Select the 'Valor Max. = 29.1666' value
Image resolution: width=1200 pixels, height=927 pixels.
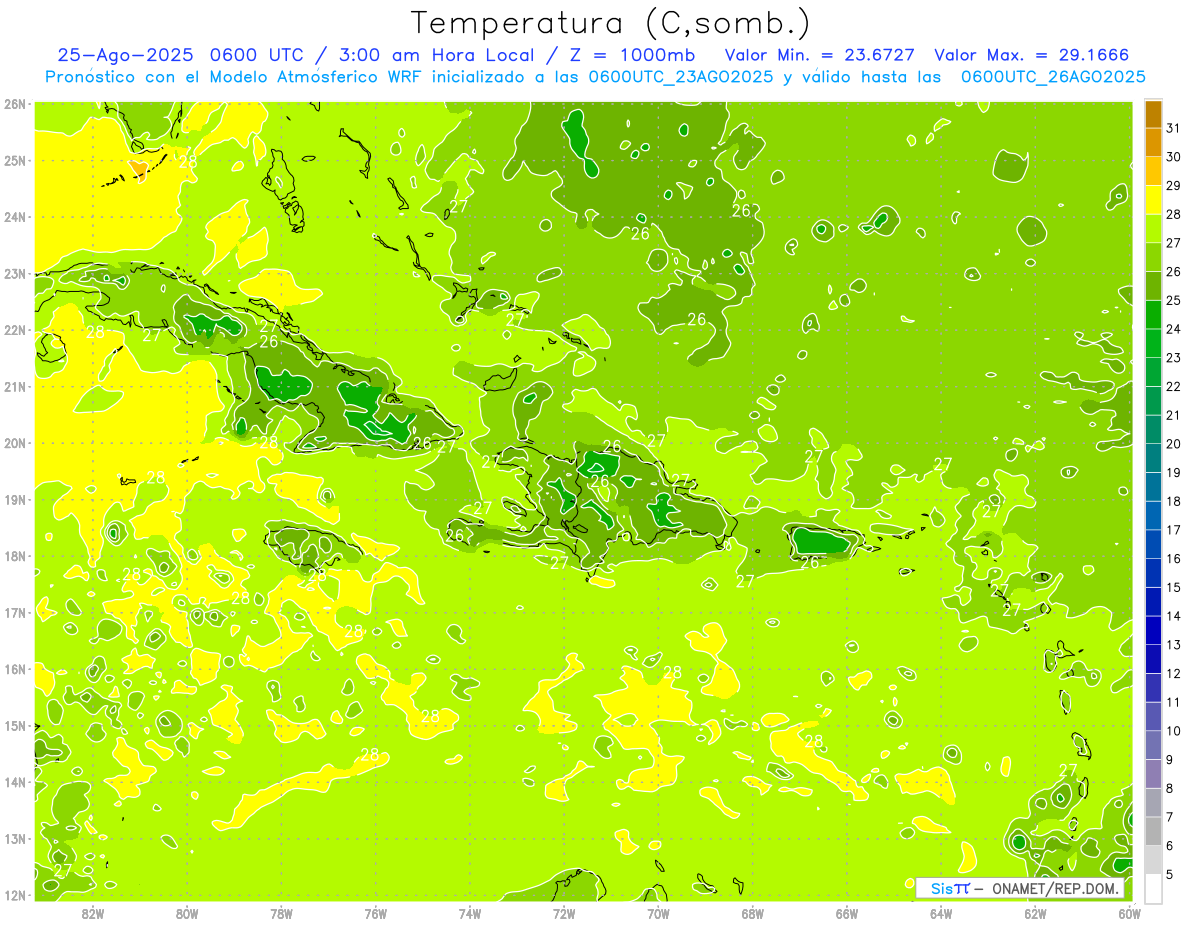(x=1032, y=55)
